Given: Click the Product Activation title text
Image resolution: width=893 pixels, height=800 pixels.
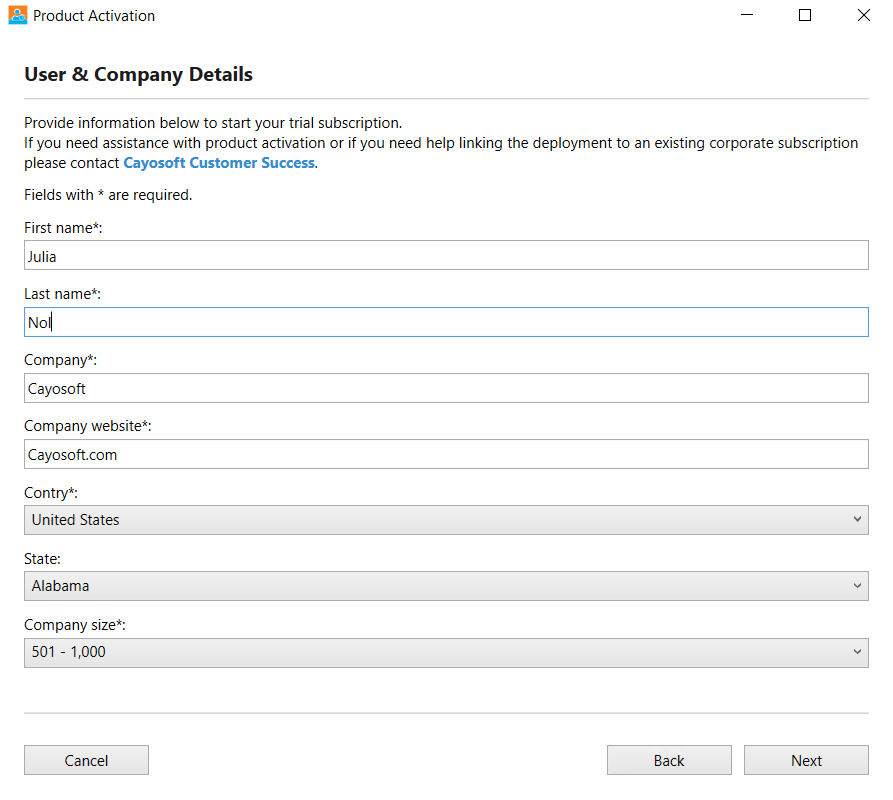Looking at the screenshot, I should pos(94,16).
